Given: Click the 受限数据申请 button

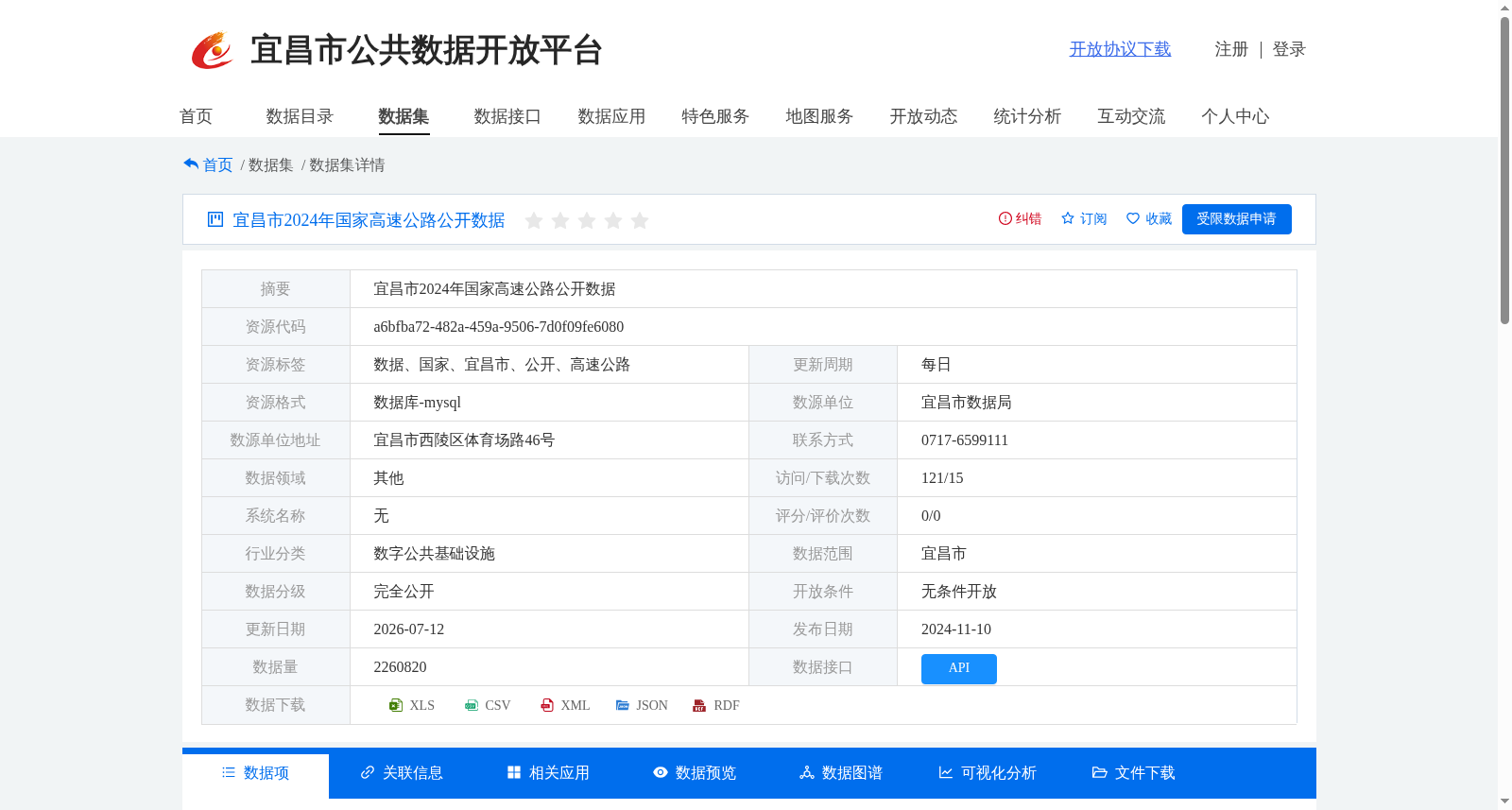Looking at the screenshot, I should 1236,219.
